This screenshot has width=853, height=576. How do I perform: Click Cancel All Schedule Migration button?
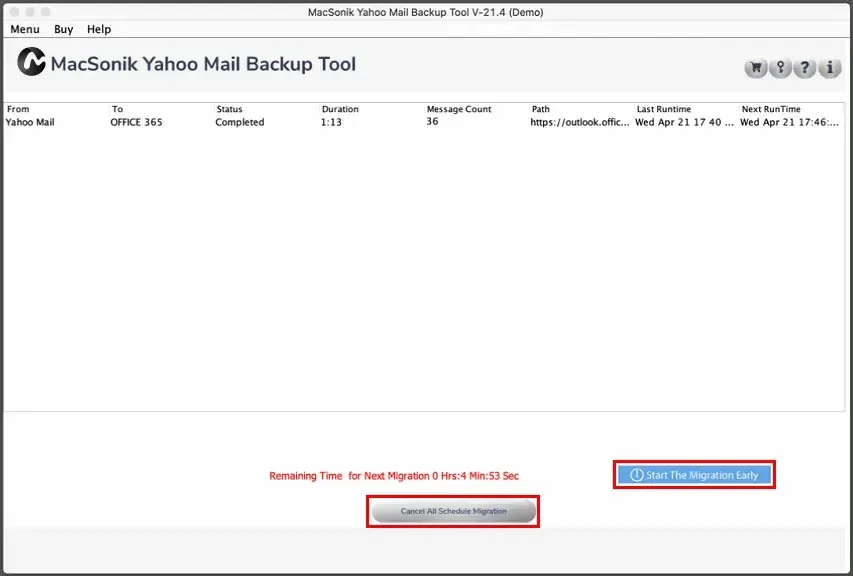[x=453, y=511]
